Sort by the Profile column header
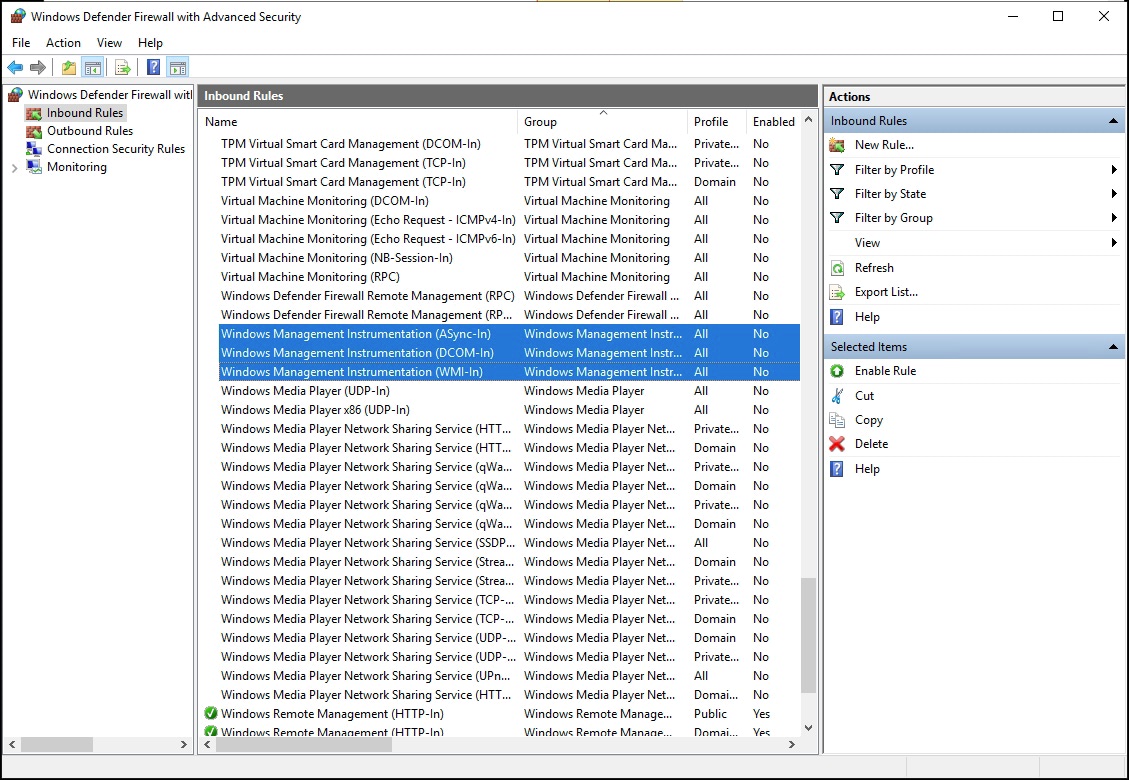The width and height of the screenshot is (1129, 780). tap(717, 122)
